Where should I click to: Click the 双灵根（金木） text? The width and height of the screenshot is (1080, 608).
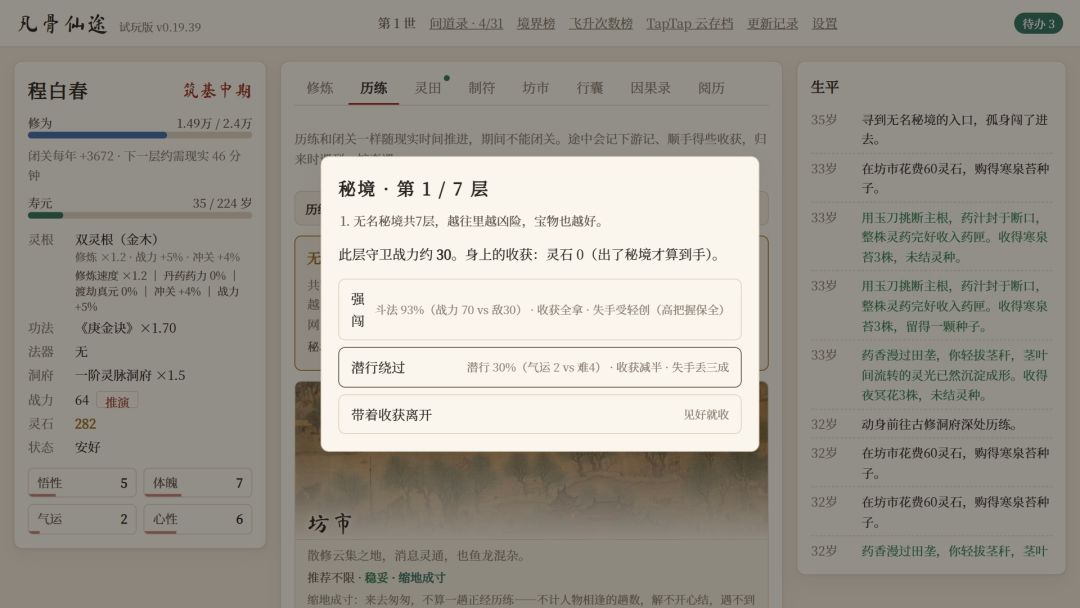tap(117, 240)
